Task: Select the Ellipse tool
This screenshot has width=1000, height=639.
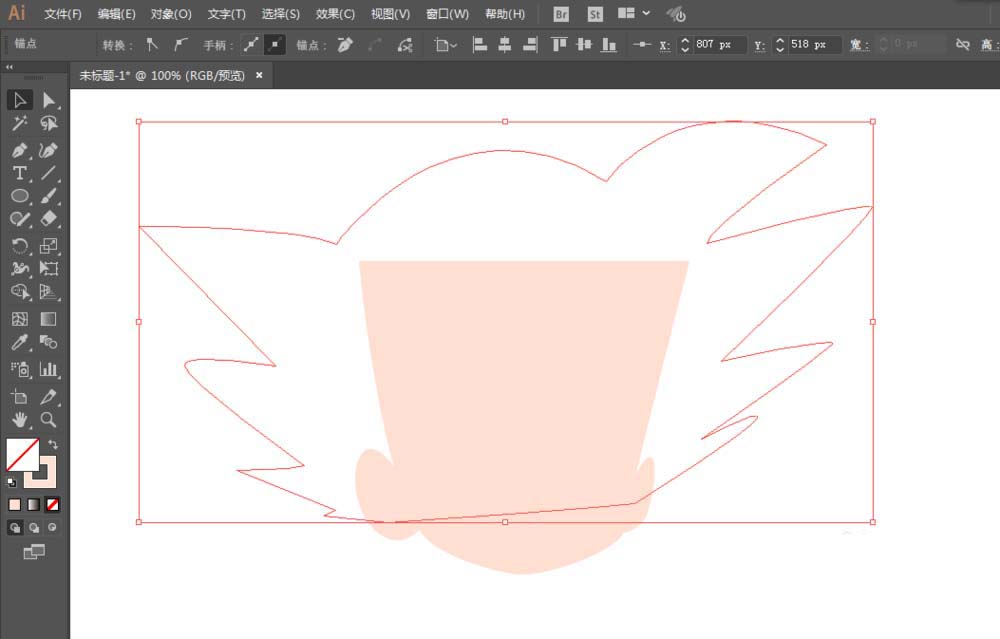Action: pos(20,196)
